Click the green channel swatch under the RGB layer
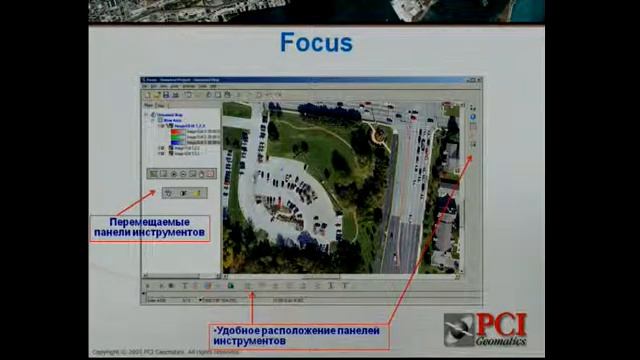The width and height of the screenshot is (640, 360). (x=178, y=137)
